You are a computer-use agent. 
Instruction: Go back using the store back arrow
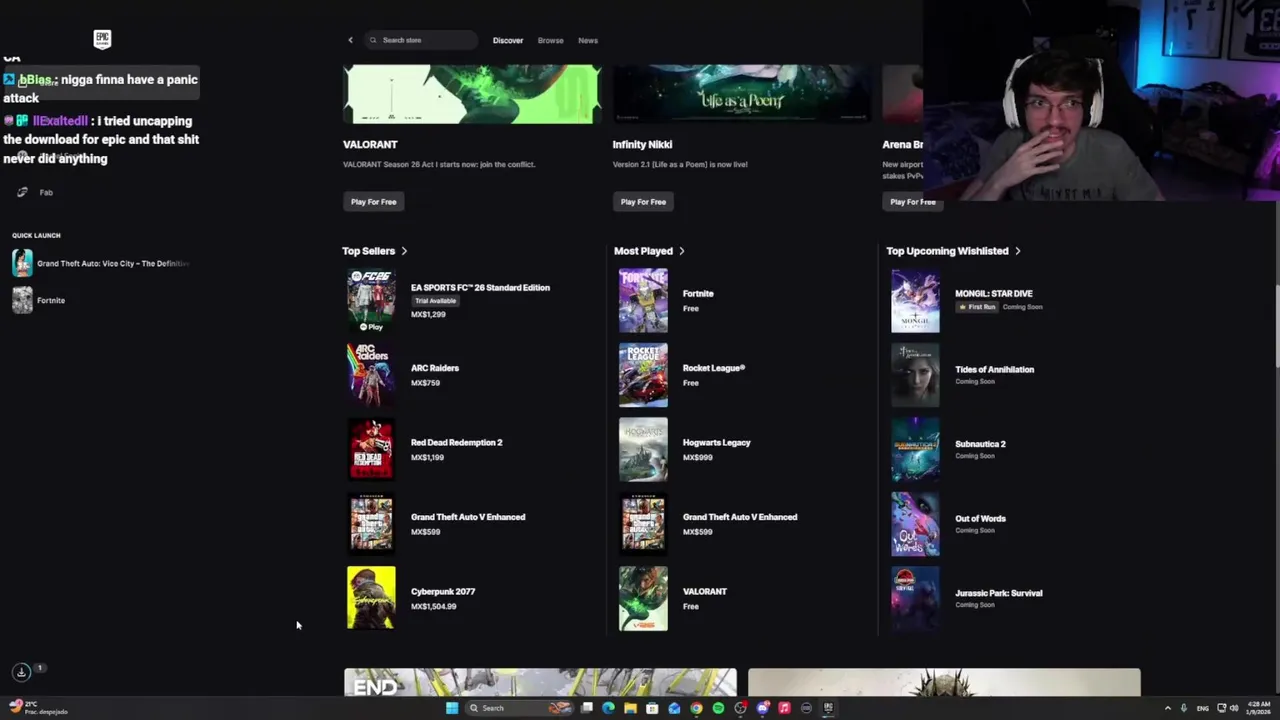350,40
